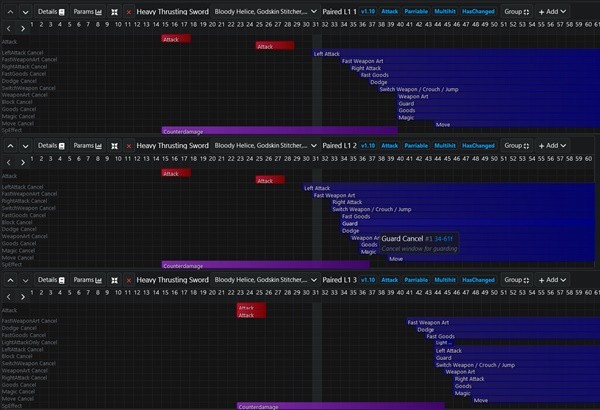
Task: Move the Paired L1 2 row down
Action: coord(25,146)
